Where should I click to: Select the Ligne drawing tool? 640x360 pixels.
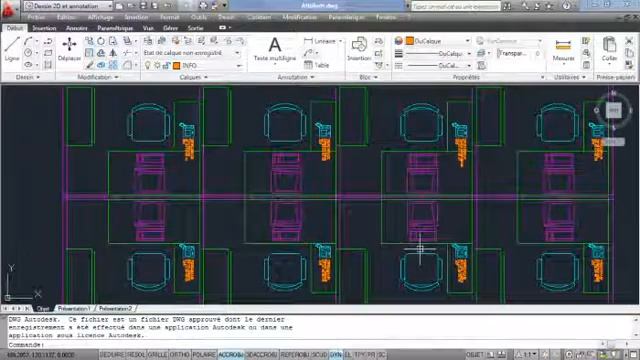[x=12, y=49]
